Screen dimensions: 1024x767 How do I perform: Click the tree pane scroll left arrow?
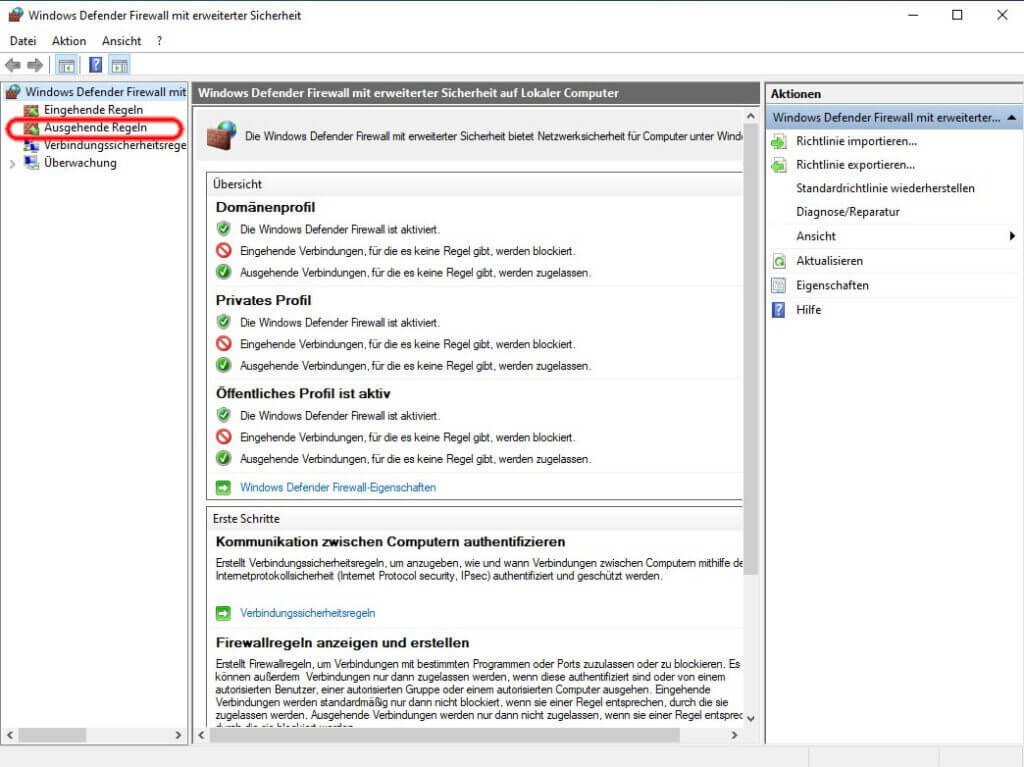click(x=10, y=735)
